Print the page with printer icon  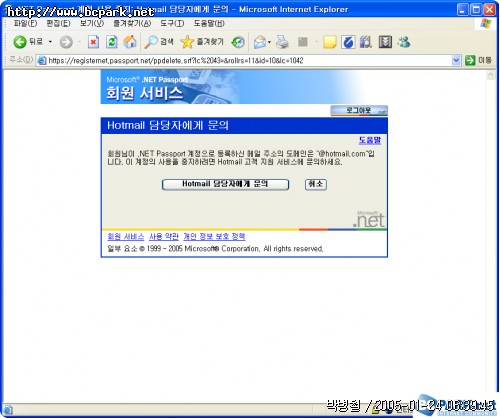click(x=282, y=42)
